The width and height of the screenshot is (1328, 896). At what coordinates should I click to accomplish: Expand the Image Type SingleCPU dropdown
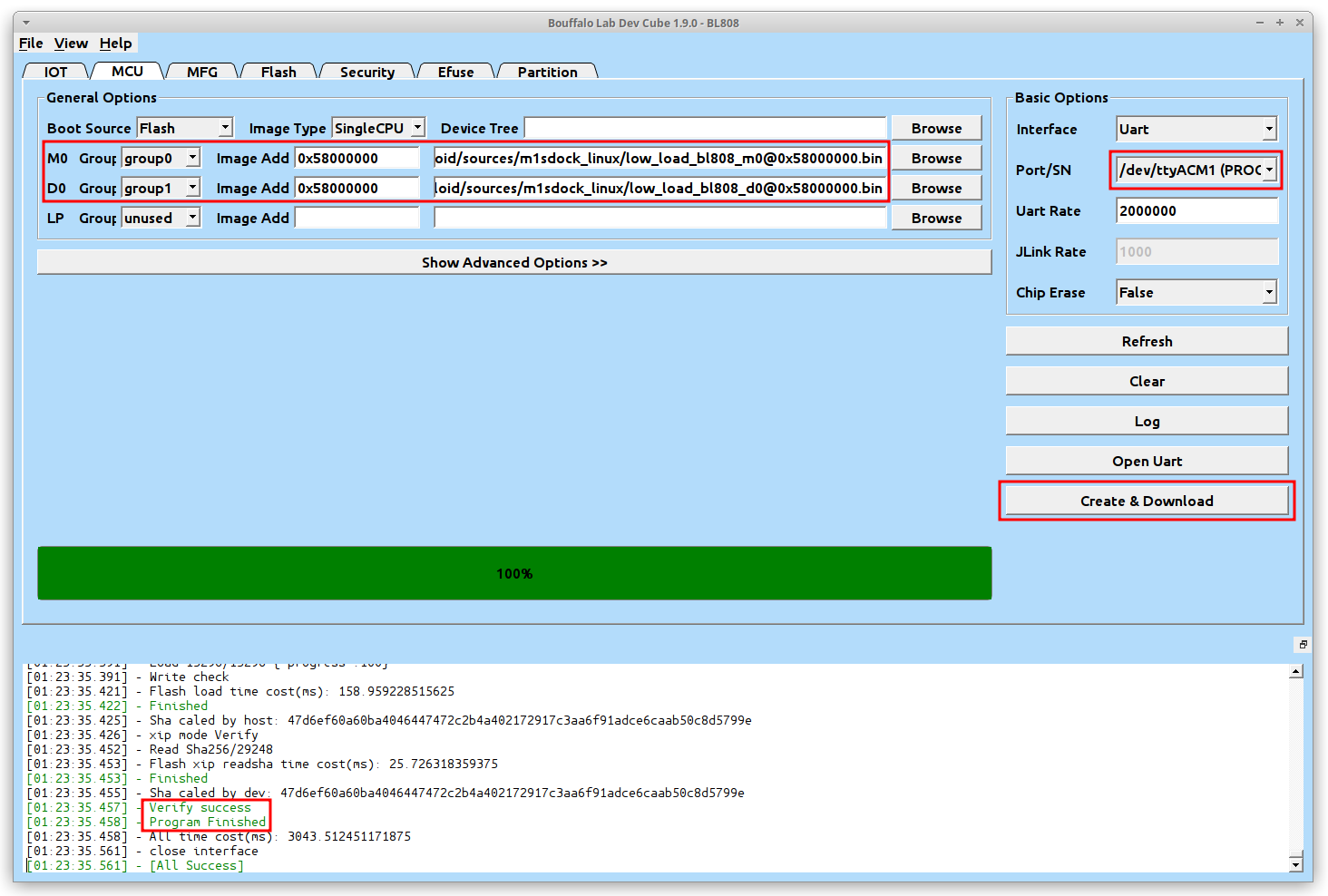[x=378, y=128]
